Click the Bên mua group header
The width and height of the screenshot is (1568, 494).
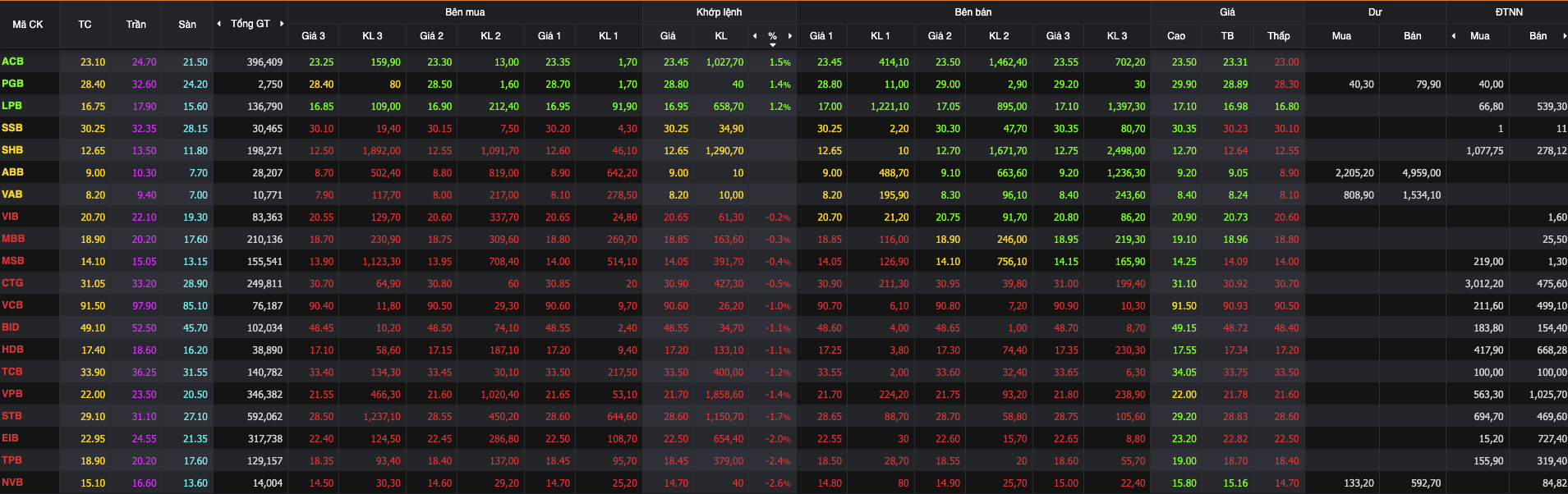pyautogui.click(x=465, y=12)
